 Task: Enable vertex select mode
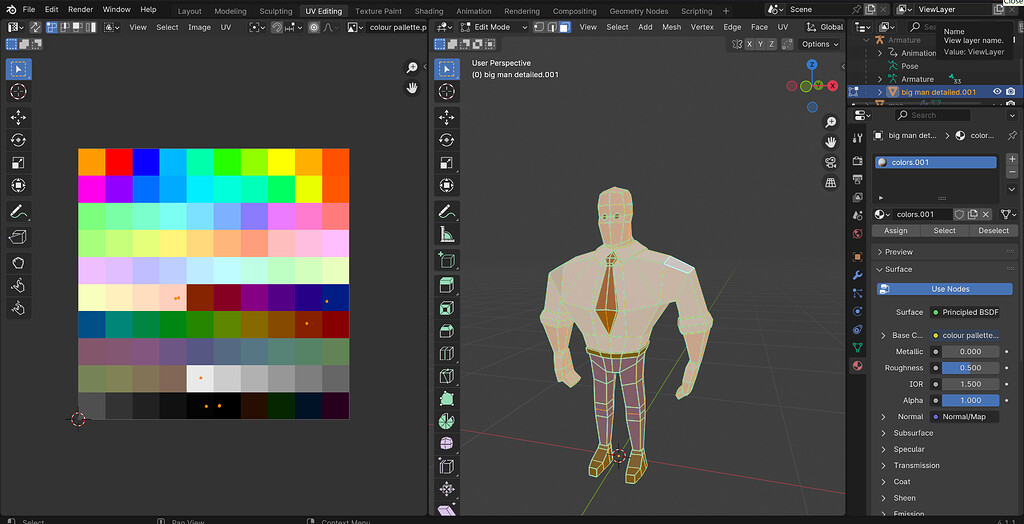(x=539, y=27)
